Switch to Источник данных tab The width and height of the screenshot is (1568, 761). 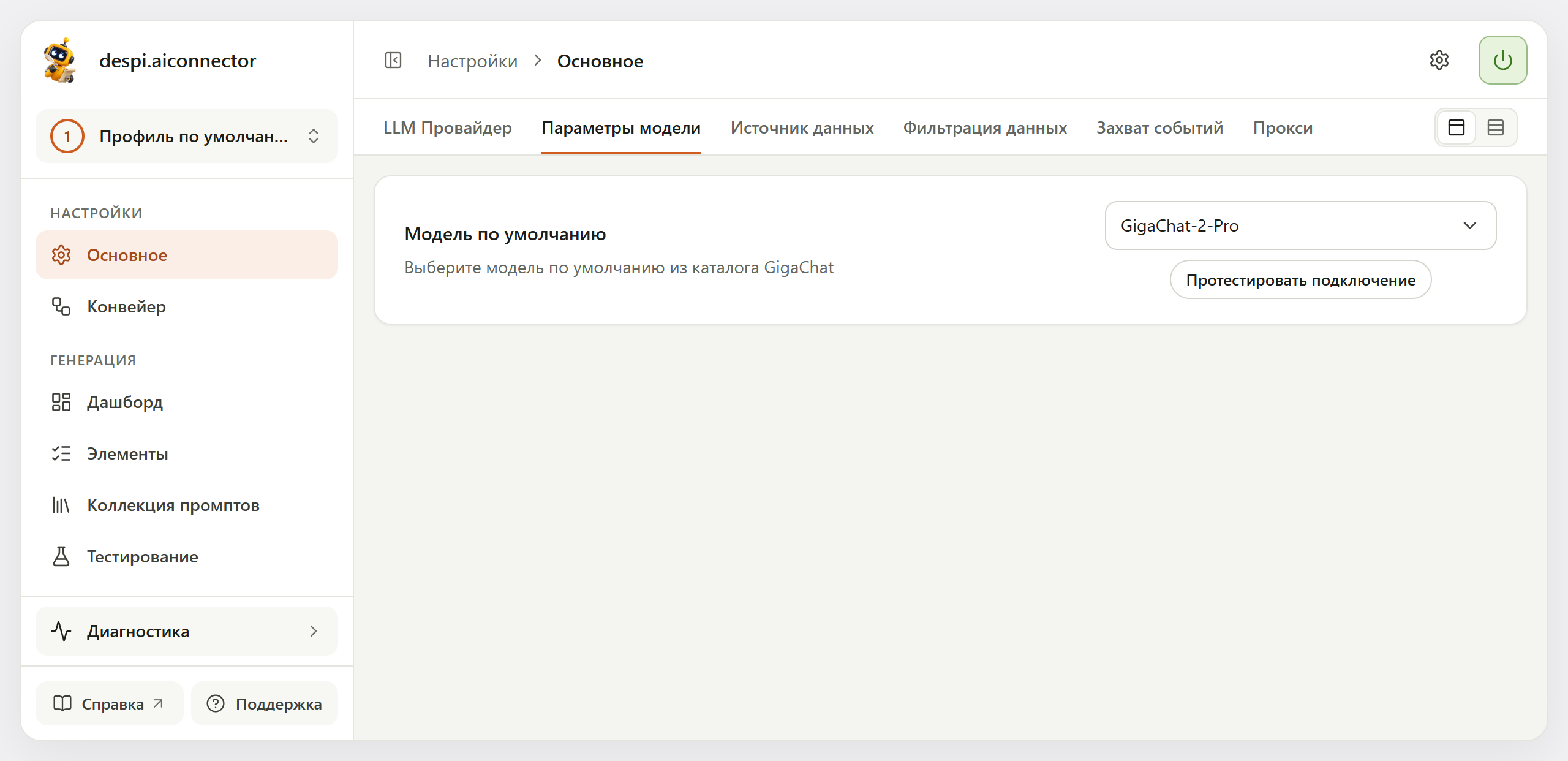(802, 127)
